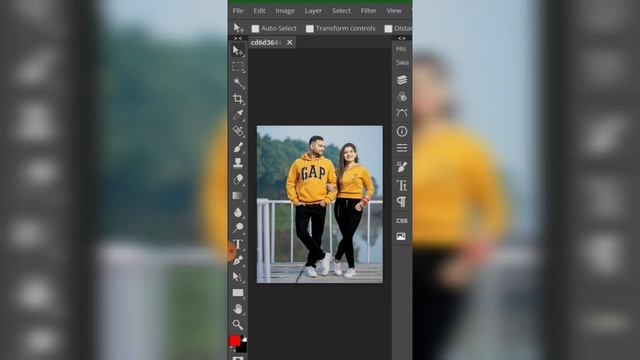Select the Zoom magnifier tool
The image size is (640, 360).
point(238,325)
